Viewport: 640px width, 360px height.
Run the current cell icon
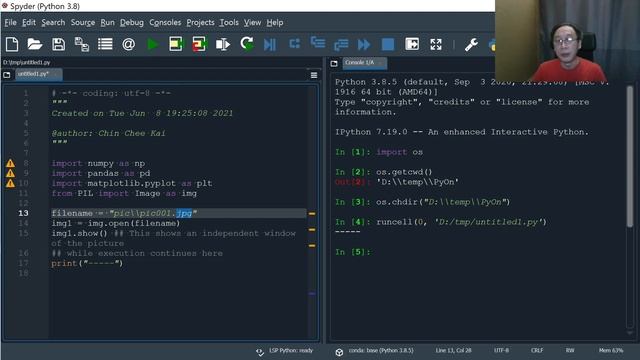click(176, 44)
